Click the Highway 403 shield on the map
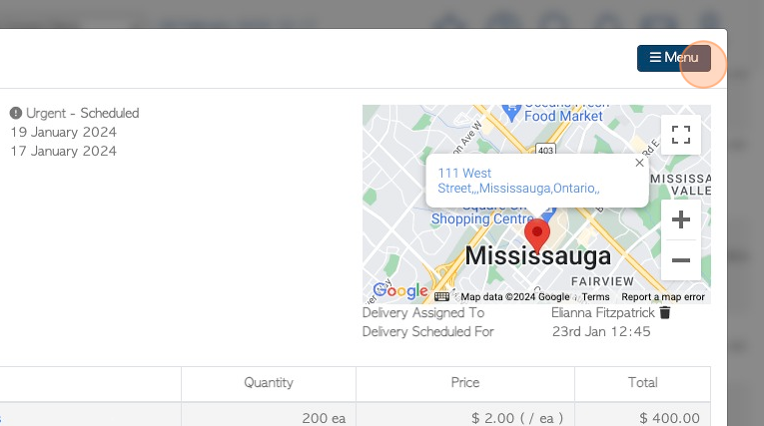This screenshot has height=426, width=764. [545, 150]
